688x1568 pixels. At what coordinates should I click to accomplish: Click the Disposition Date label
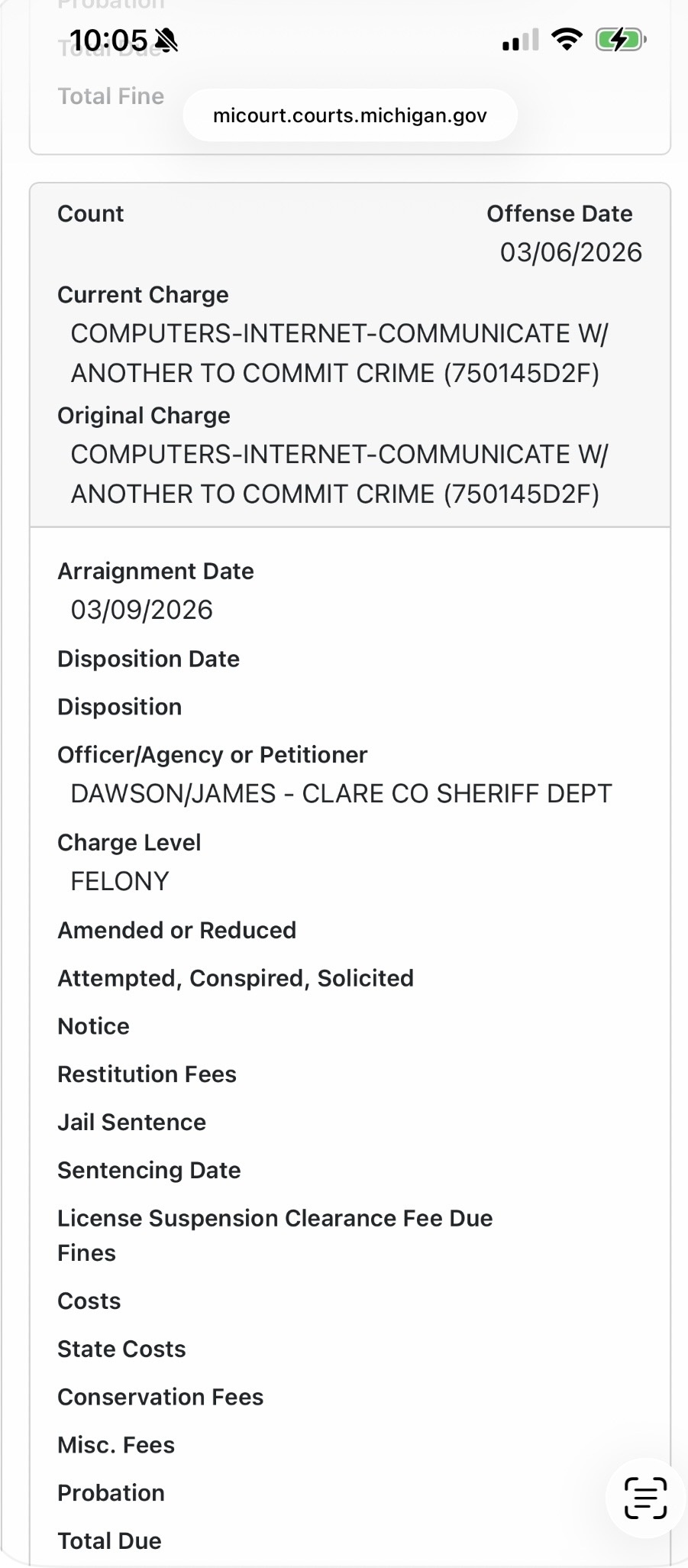click(148, 659)
